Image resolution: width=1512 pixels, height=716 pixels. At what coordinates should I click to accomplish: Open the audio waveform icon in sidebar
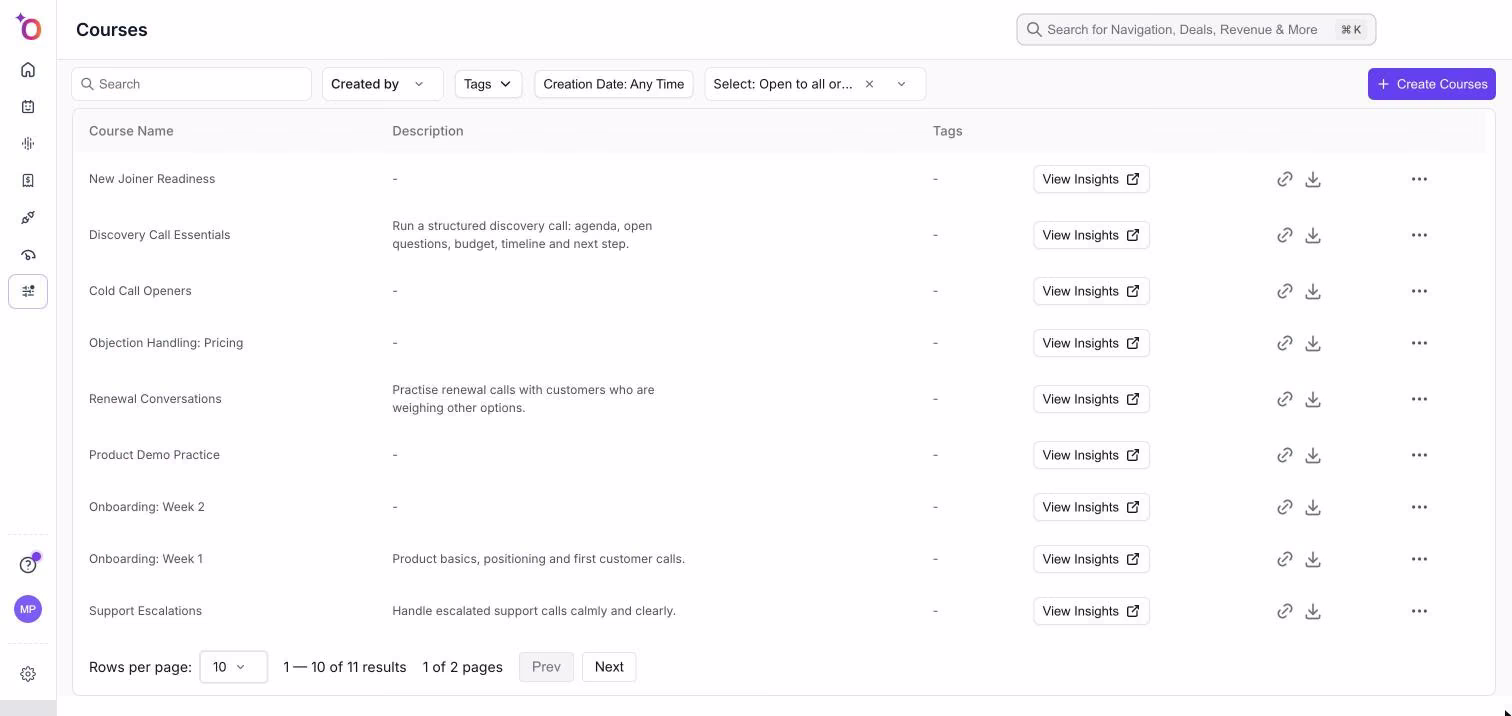28,144
